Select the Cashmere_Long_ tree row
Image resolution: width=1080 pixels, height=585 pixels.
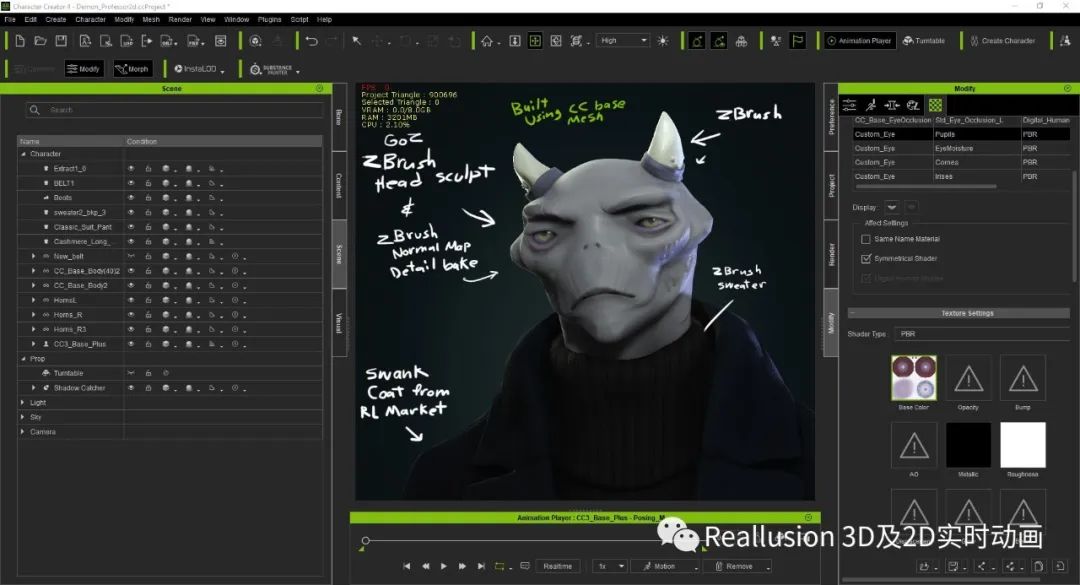coord(169,242)
